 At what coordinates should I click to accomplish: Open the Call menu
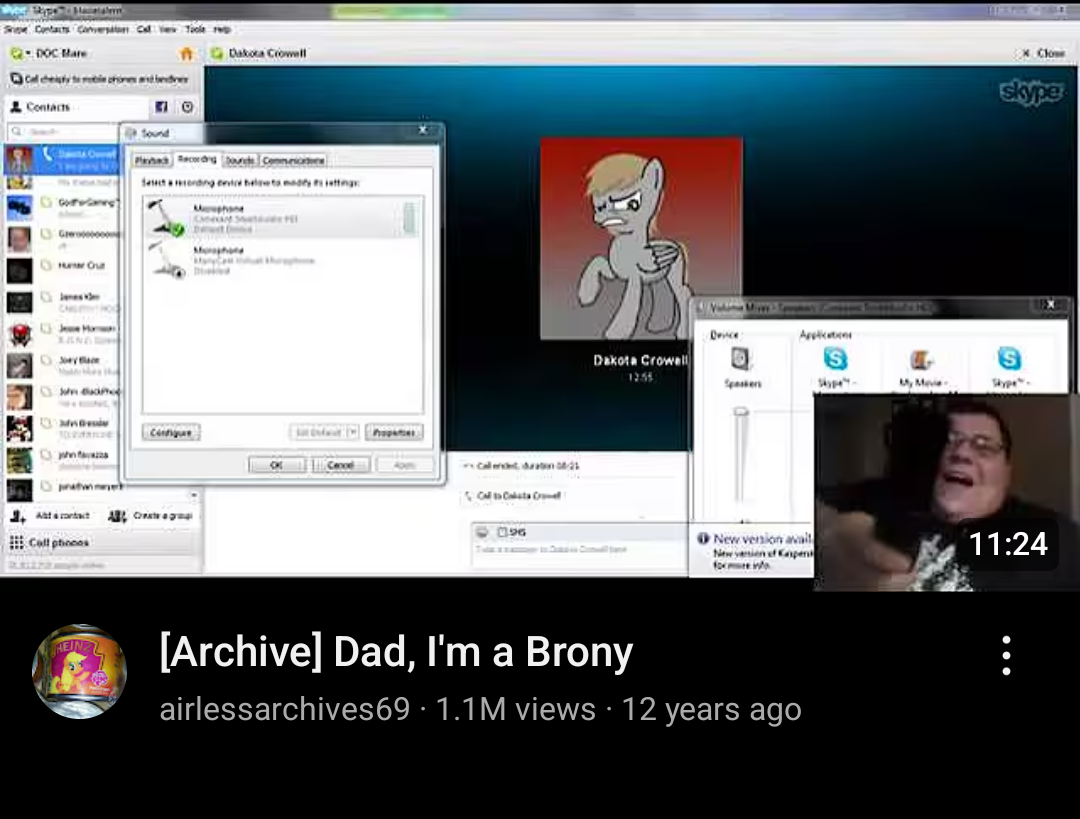(143, 29)
